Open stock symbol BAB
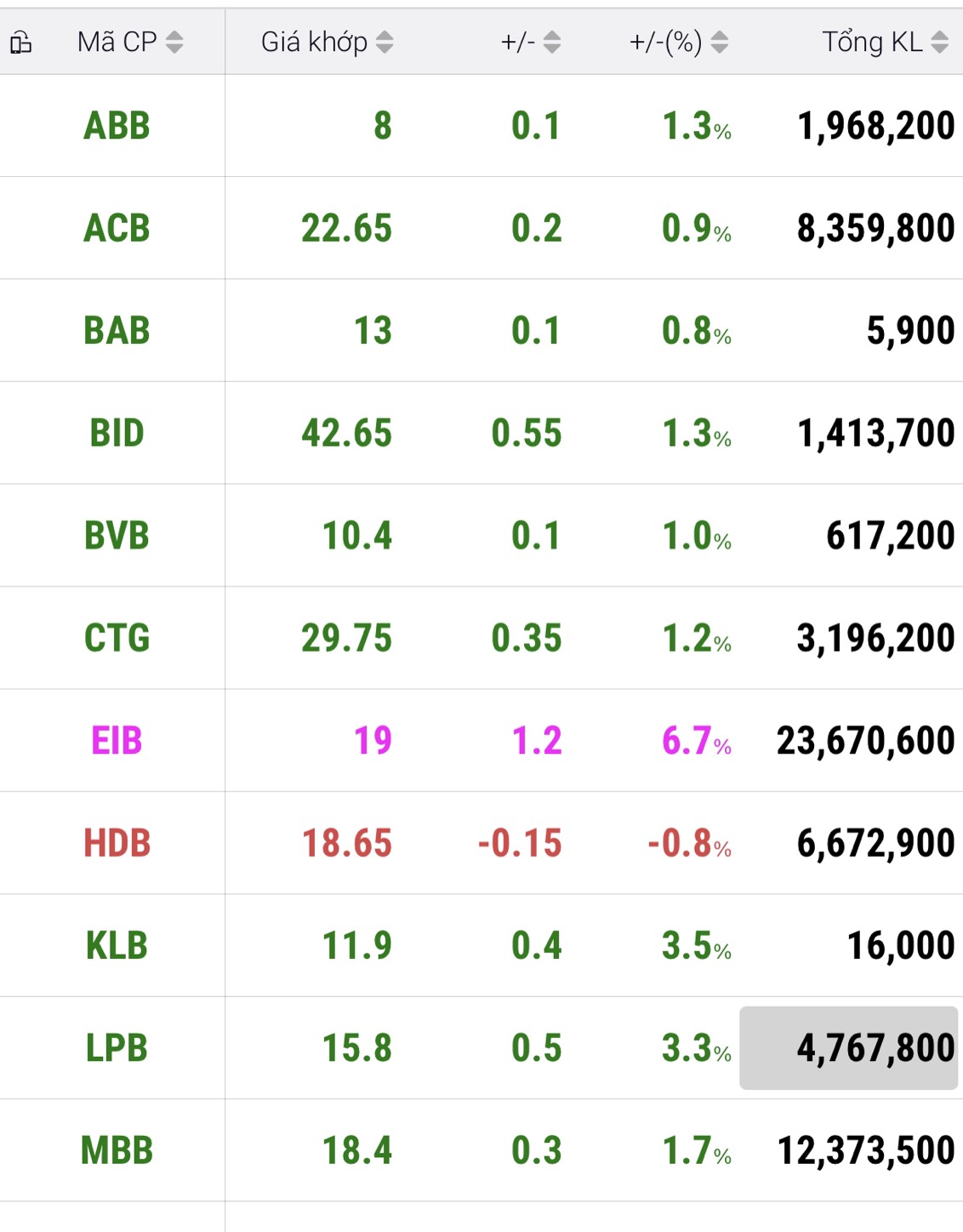This screenshot has height=1232, width=963. 117,331
